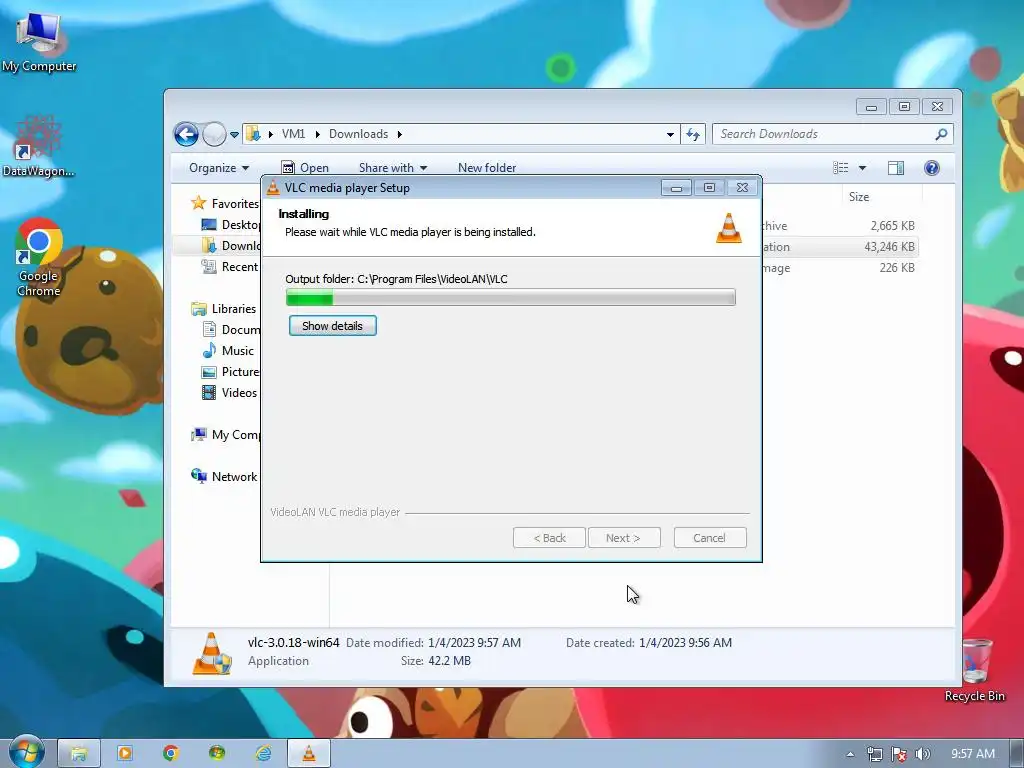Click Cancel in VLC setup

coord(709,538)
